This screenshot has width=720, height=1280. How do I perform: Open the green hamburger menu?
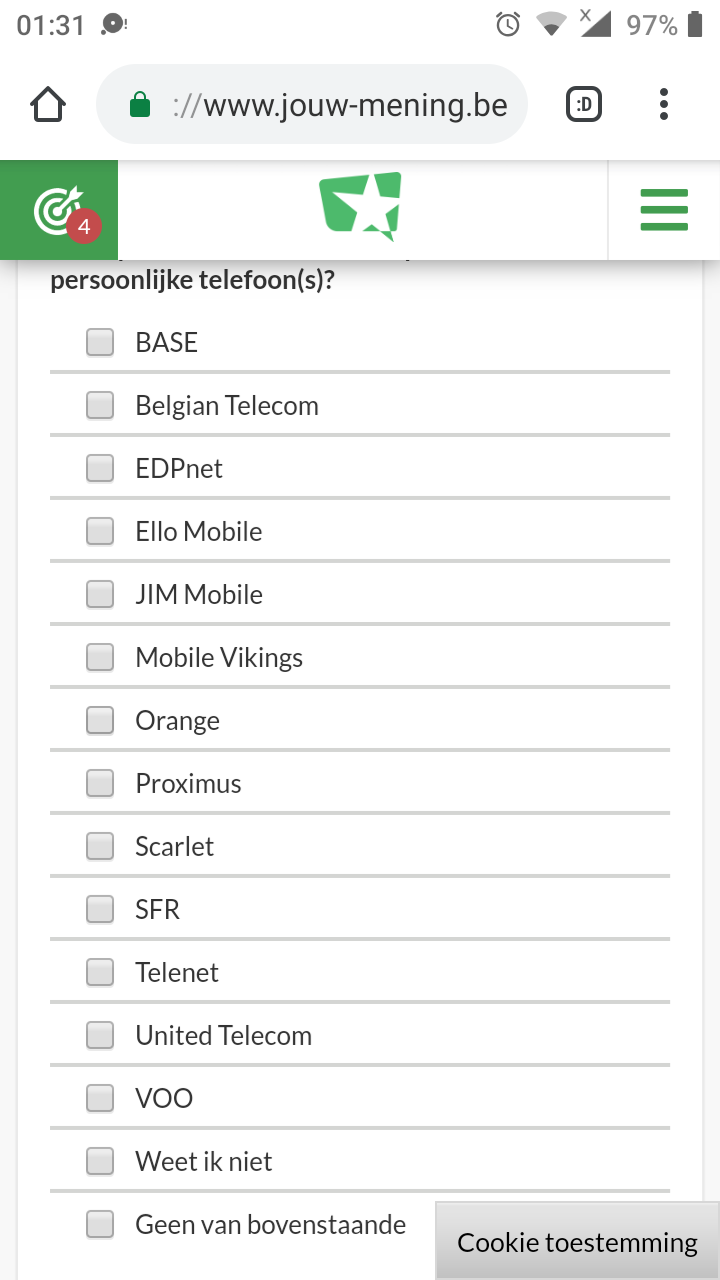tap(664, 210)
